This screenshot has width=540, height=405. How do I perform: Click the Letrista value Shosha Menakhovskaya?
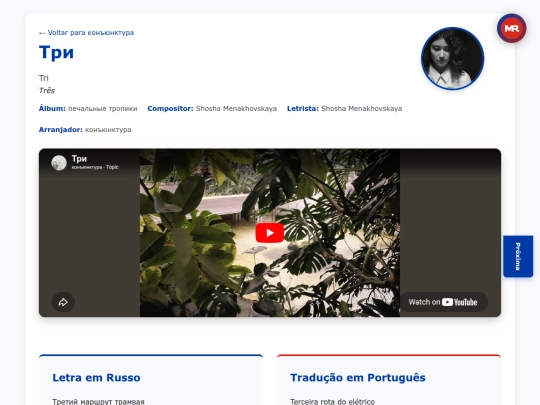coord(362,108)
